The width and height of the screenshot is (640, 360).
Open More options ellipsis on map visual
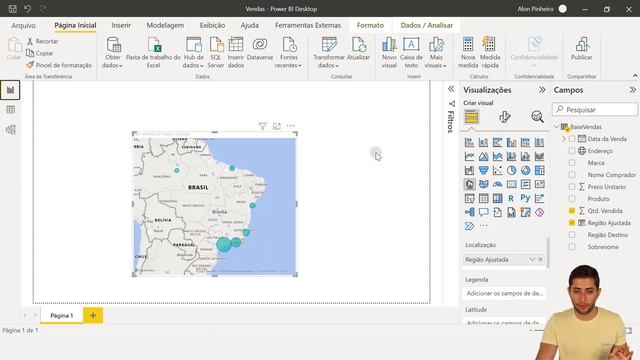tap(291, 126)
